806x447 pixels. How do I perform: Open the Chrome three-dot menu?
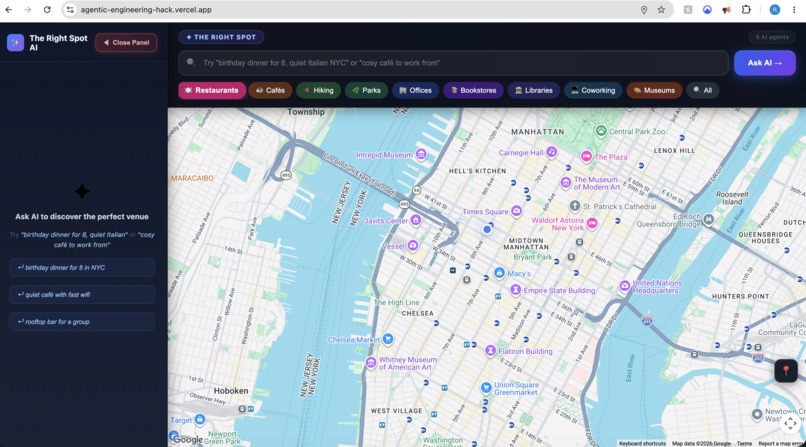794,10
